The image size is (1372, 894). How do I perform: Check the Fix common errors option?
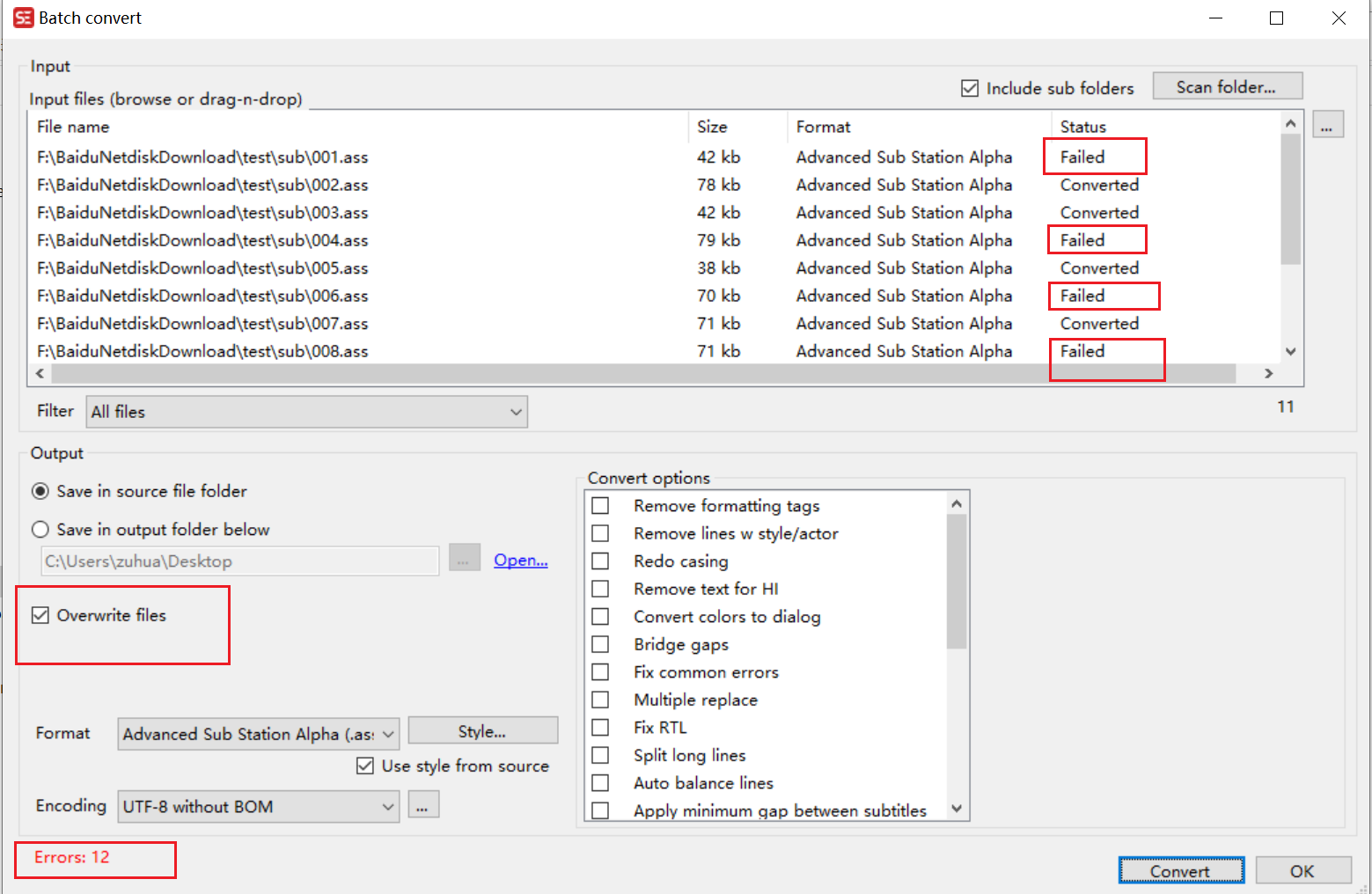(600, 671)
